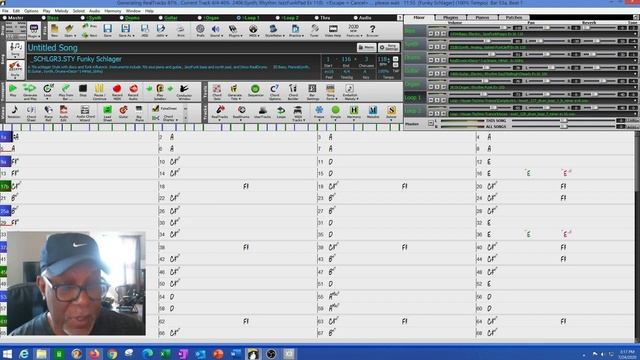
Task: Adjust the Drums track pan slider
Action: click(547, 54)
